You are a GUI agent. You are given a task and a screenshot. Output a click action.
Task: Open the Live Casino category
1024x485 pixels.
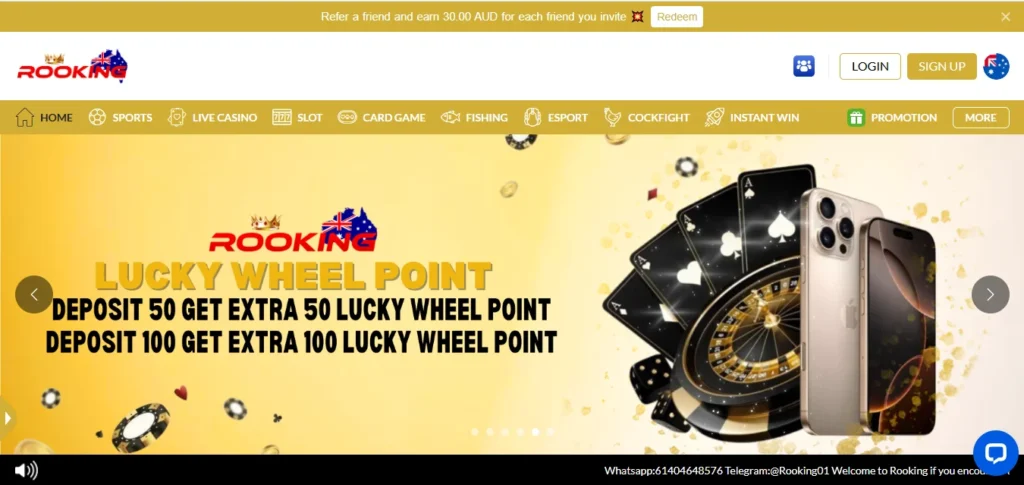[x=212, y=117]
